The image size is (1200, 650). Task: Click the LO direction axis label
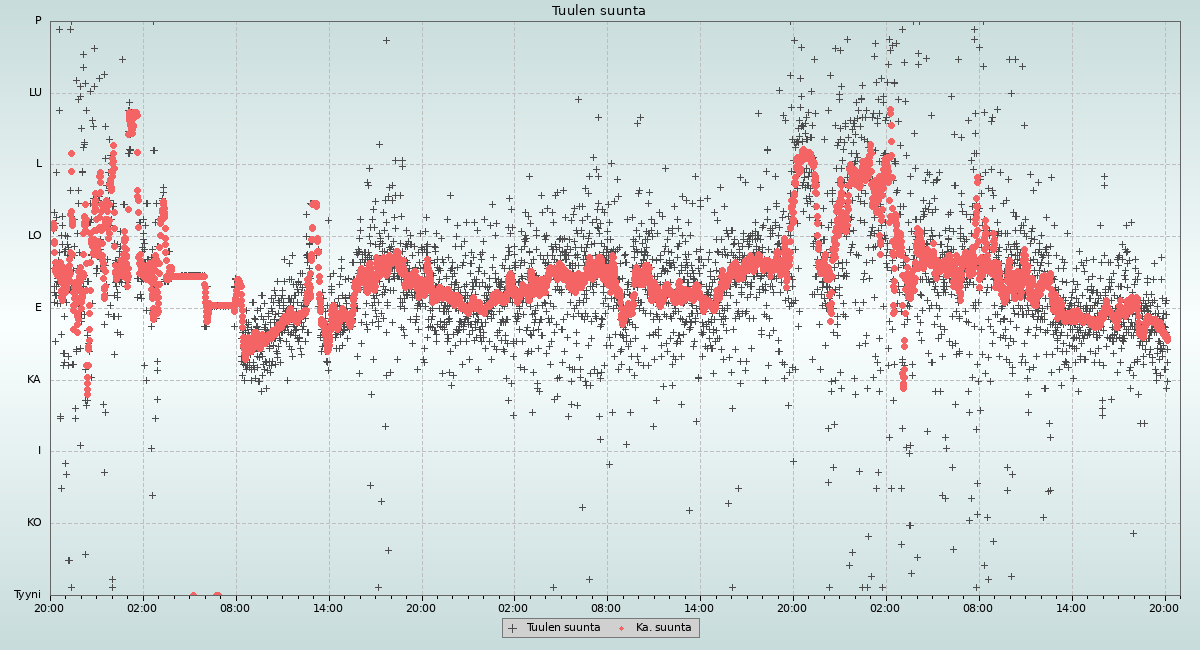click(x=35, y=236)
